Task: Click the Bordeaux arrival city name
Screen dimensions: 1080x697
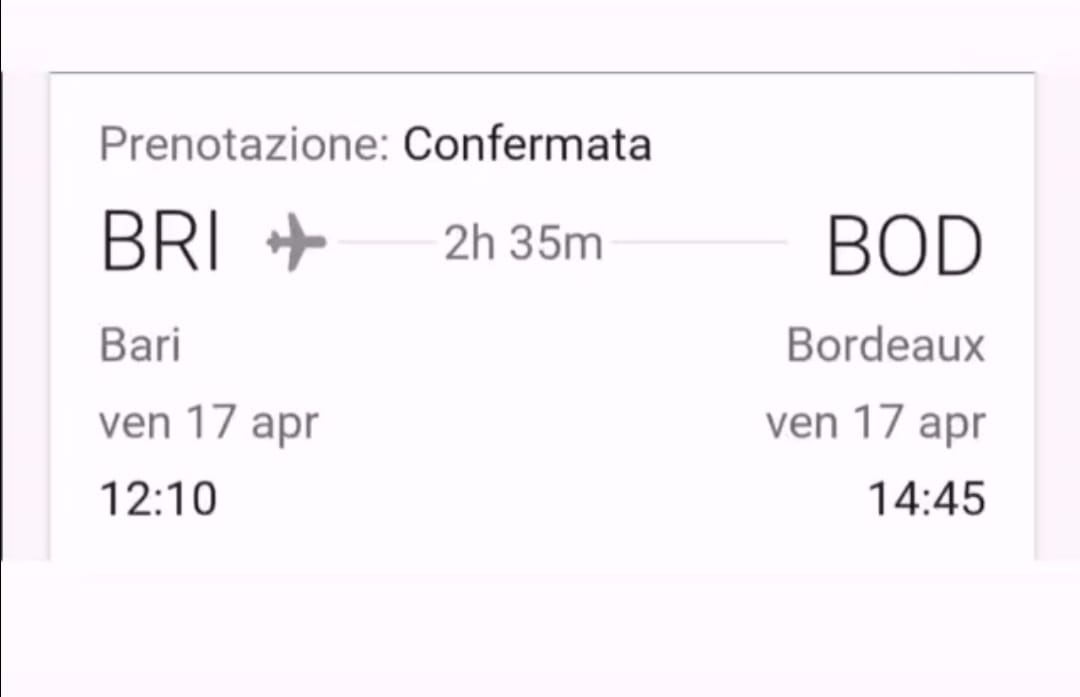Action: pos(886,344)
